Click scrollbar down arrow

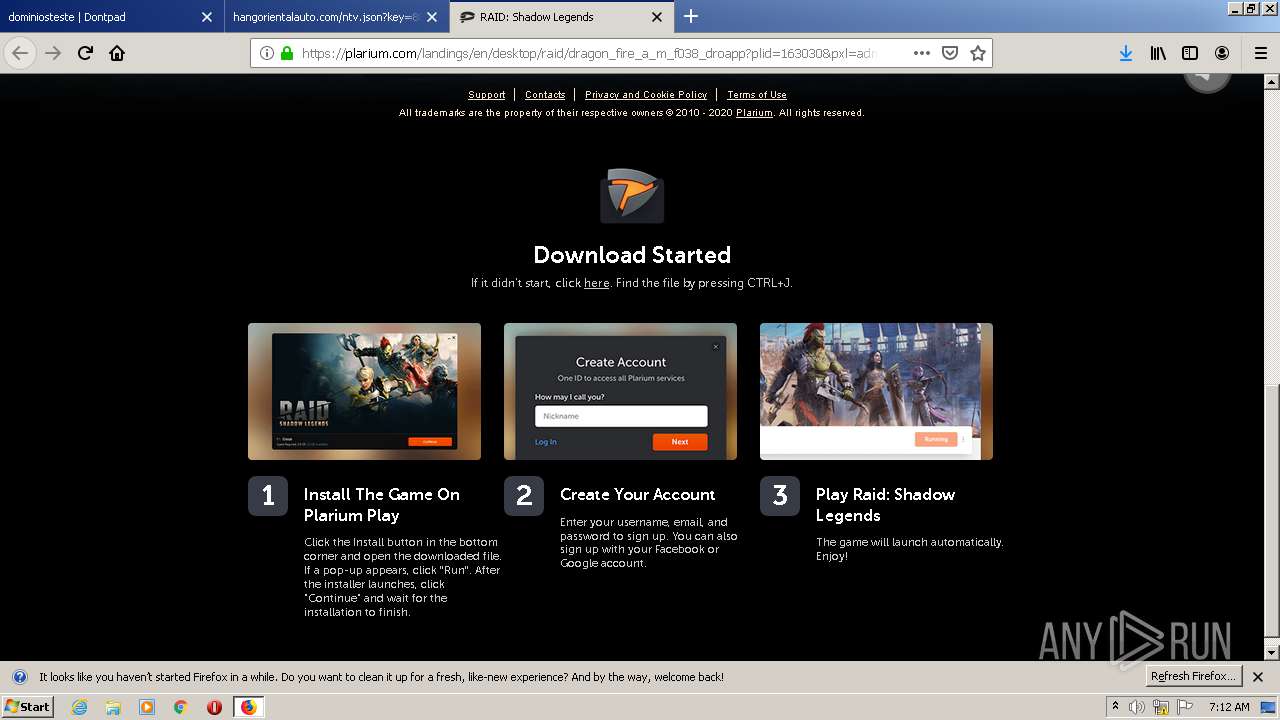coord(1272,653)
